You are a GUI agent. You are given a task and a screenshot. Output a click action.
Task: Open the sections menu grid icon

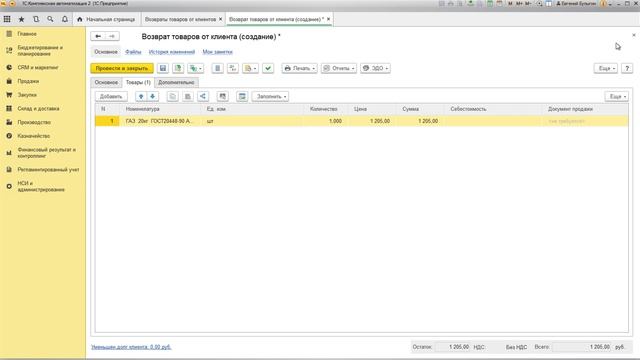[x=7, y=19]
